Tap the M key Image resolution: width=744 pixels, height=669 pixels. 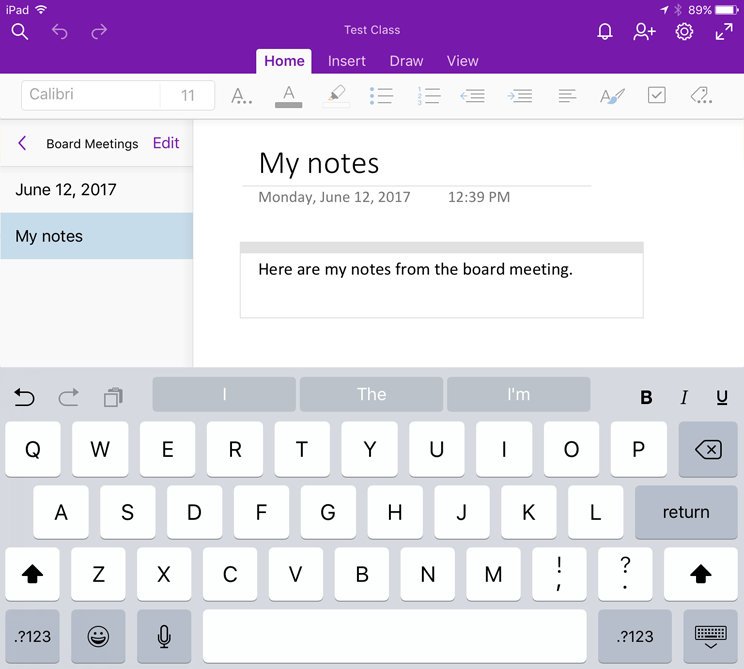[x=493, y=574]
